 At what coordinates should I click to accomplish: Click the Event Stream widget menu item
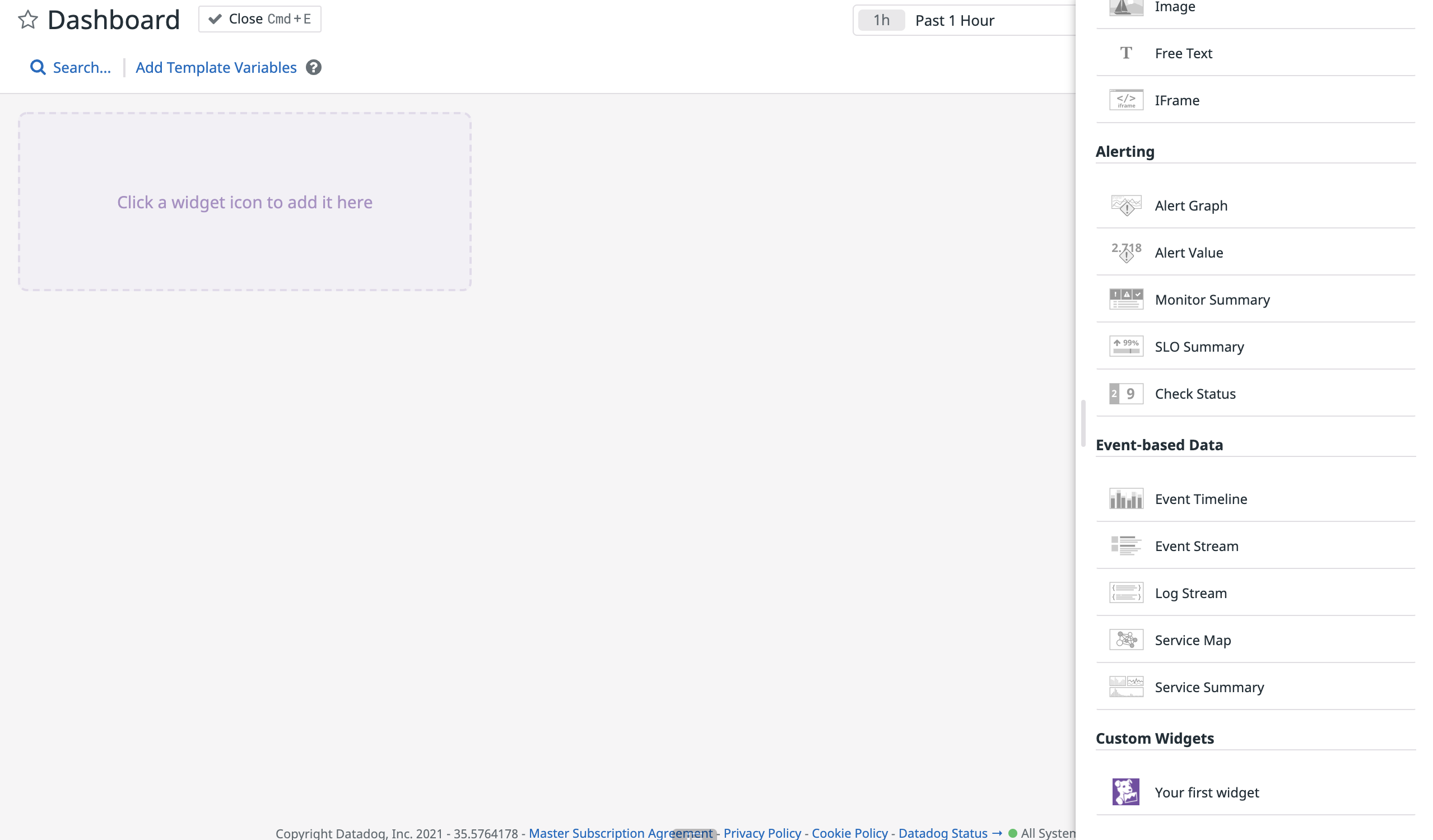pyautogui.click(x=1196, y=545)
